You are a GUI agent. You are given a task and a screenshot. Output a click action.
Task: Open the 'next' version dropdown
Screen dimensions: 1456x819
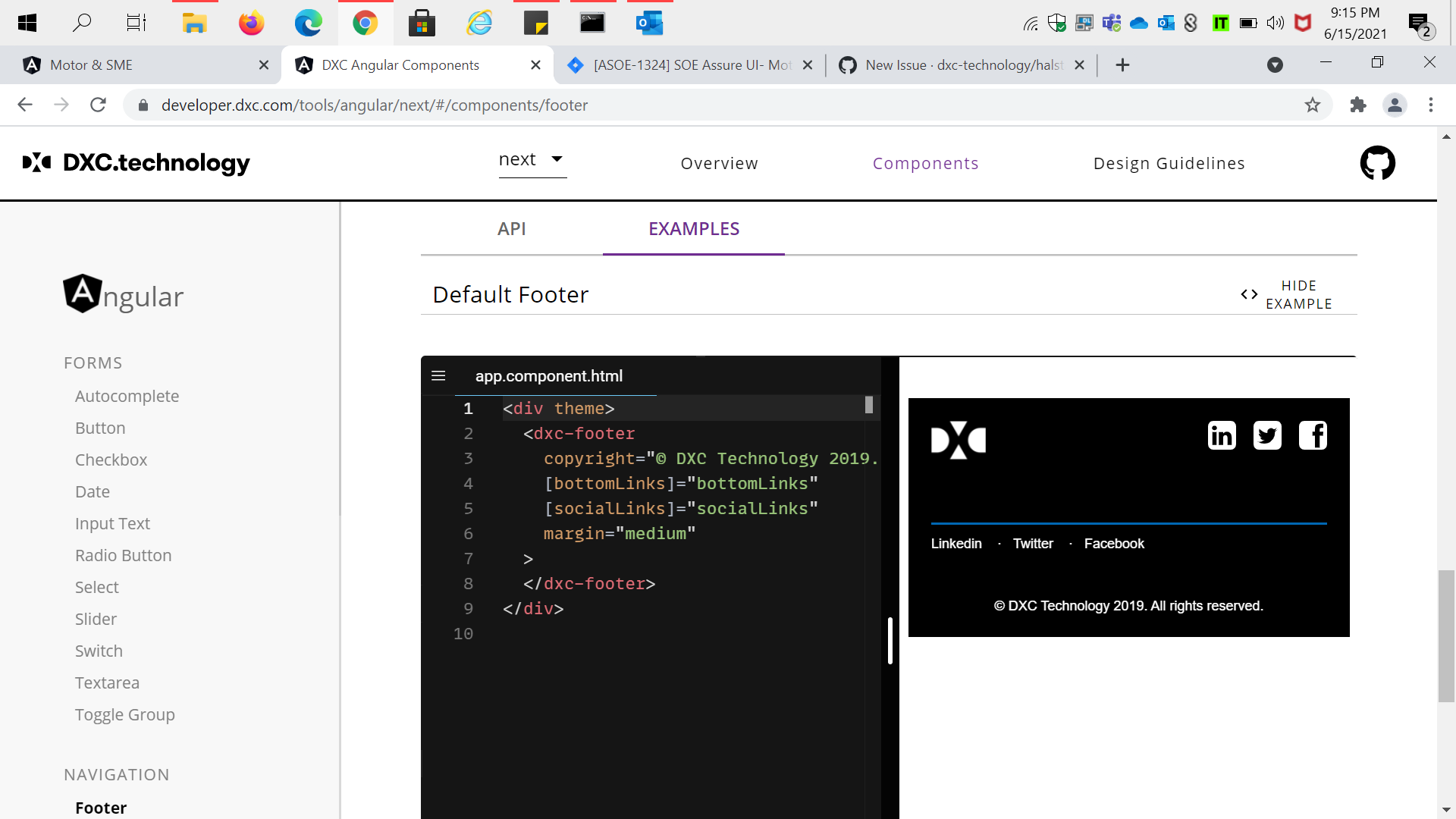click(532, 160)
